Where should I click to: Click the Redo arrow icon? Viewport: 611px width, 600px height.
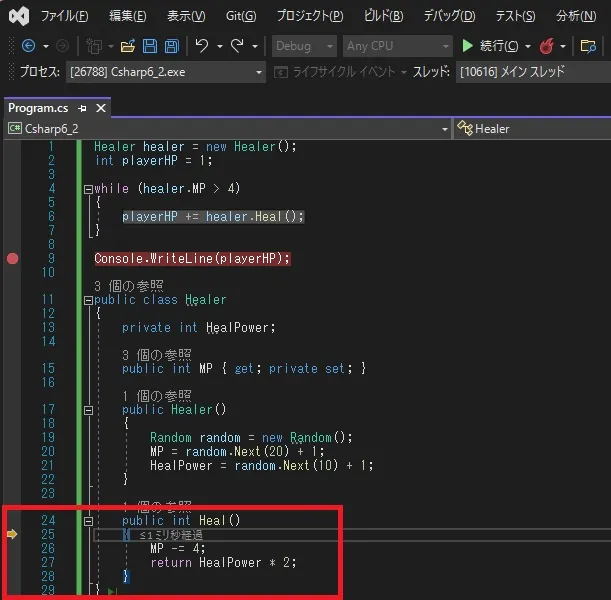click(x=237, y=46)
